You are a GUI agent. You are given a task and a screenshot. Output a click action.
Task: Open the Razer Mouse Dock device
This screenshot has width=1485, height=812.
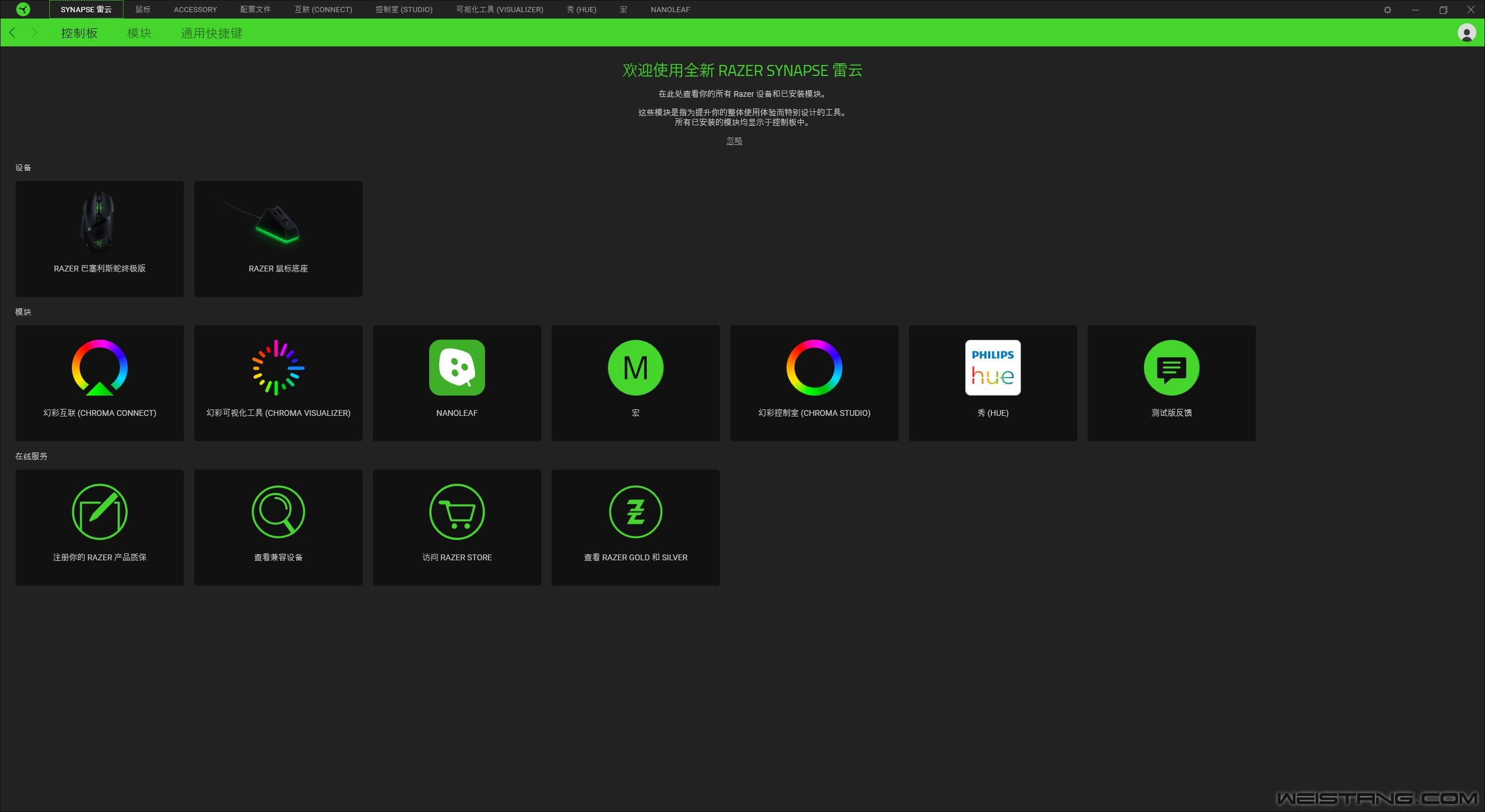pyautogui.click(x=278, y=239)
